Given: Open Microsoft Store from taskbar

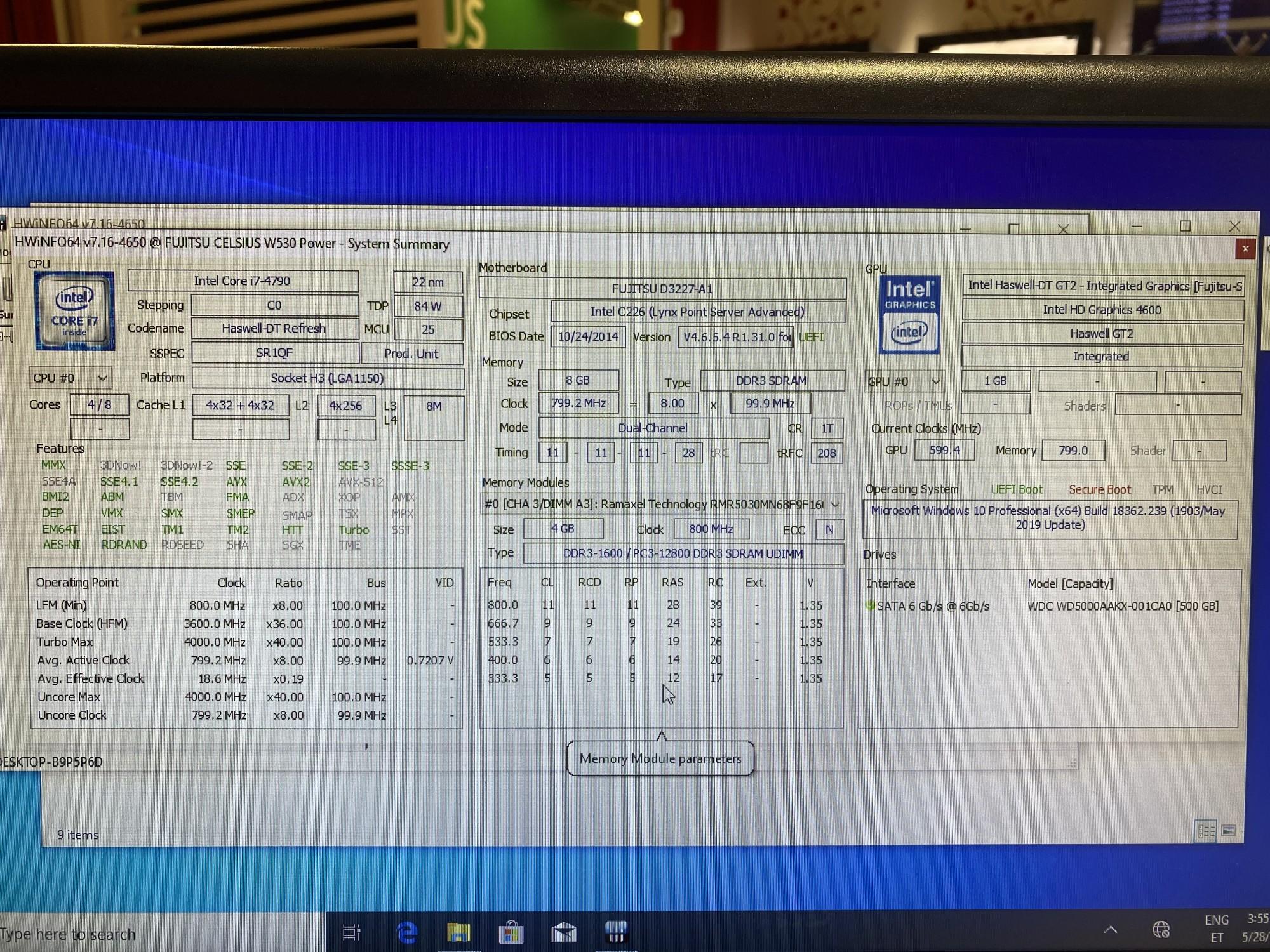Looking at the screenshot, I should [511, 932].
